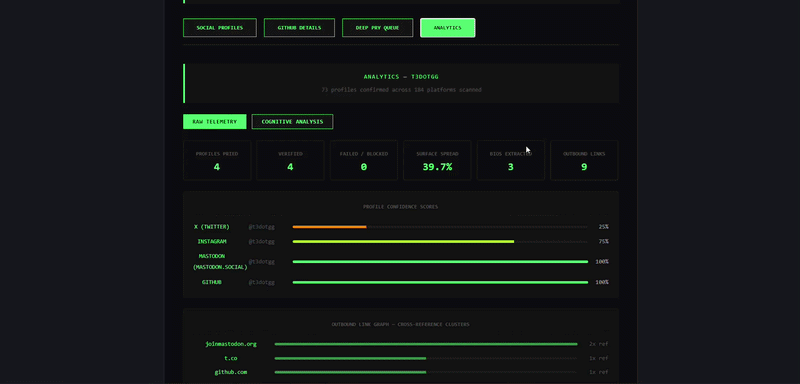
Task: Click the Profiles Pried stat card
Action: (217, 160)
